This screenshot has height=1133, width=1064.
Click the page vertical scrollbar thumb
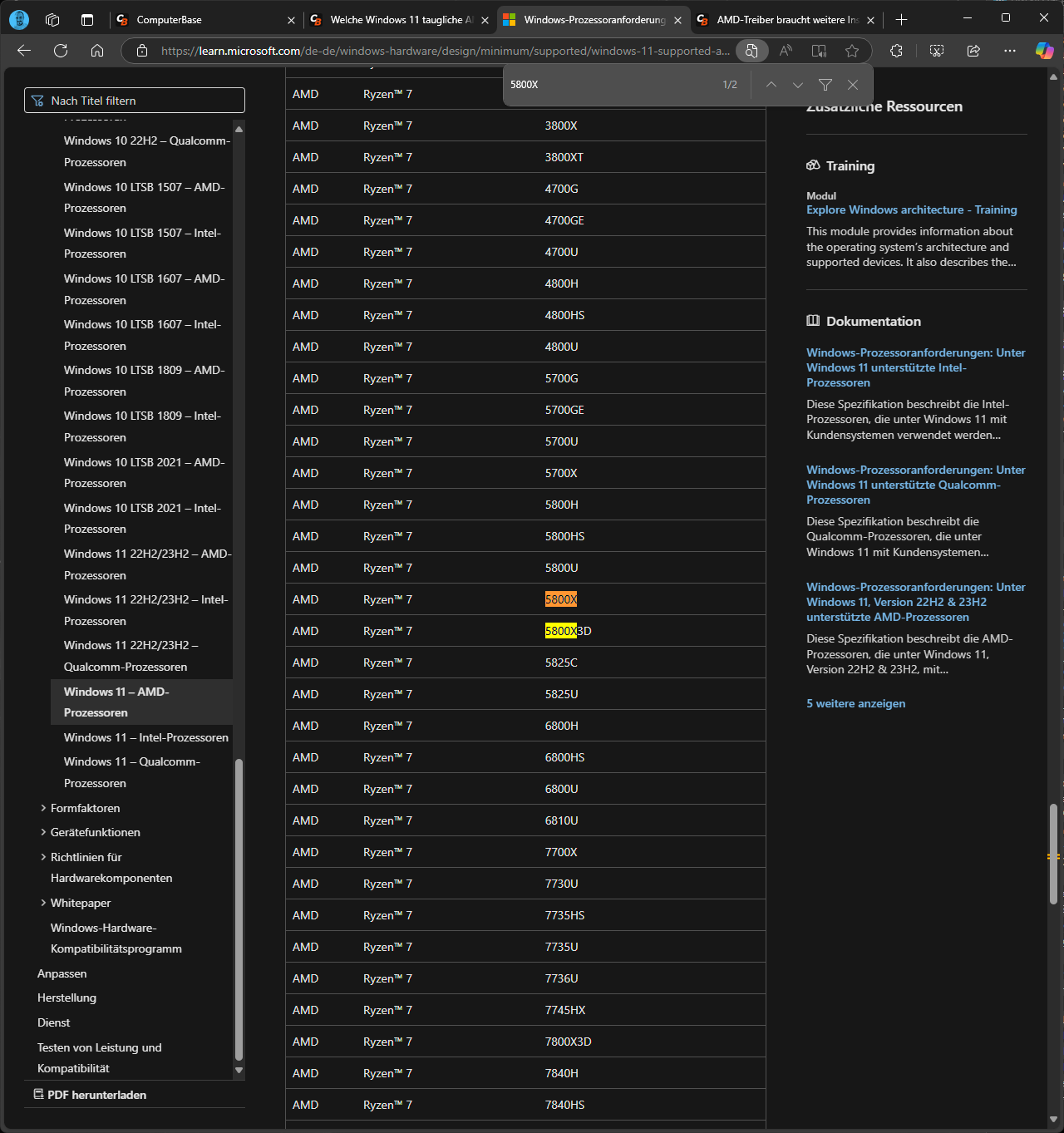(x=1053, y=854)
